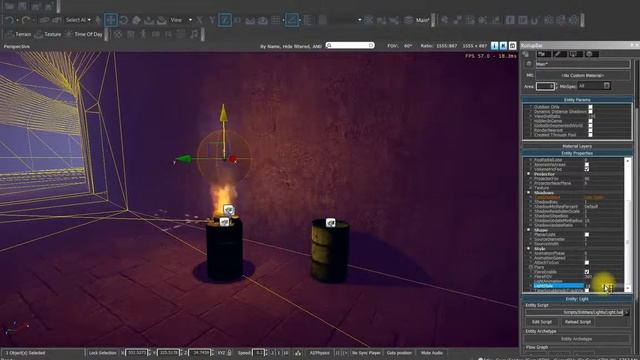Click the Undo arrow icon
Viewport: 640px width, 360px height.
9,20
